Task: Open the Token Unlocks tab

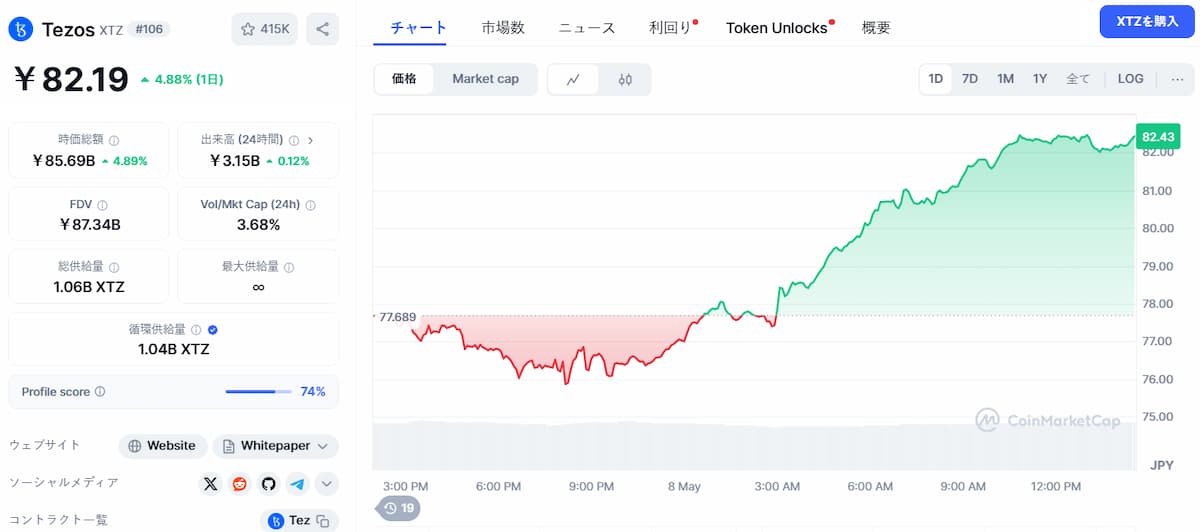Action: tap(776, 28)
